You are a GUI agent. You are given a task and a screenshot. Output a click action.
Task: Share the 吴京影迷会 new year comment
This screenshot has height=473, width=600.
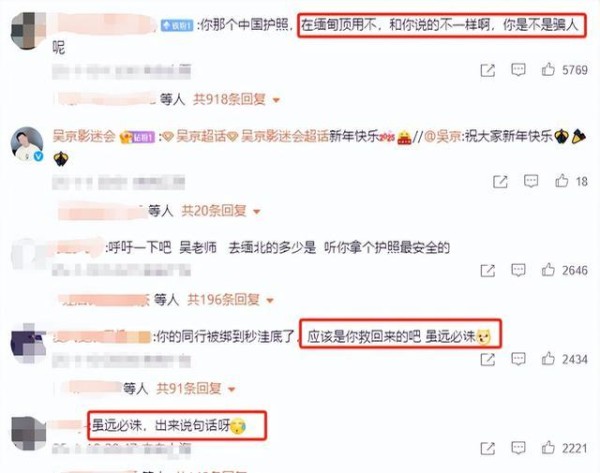point(500,181)
